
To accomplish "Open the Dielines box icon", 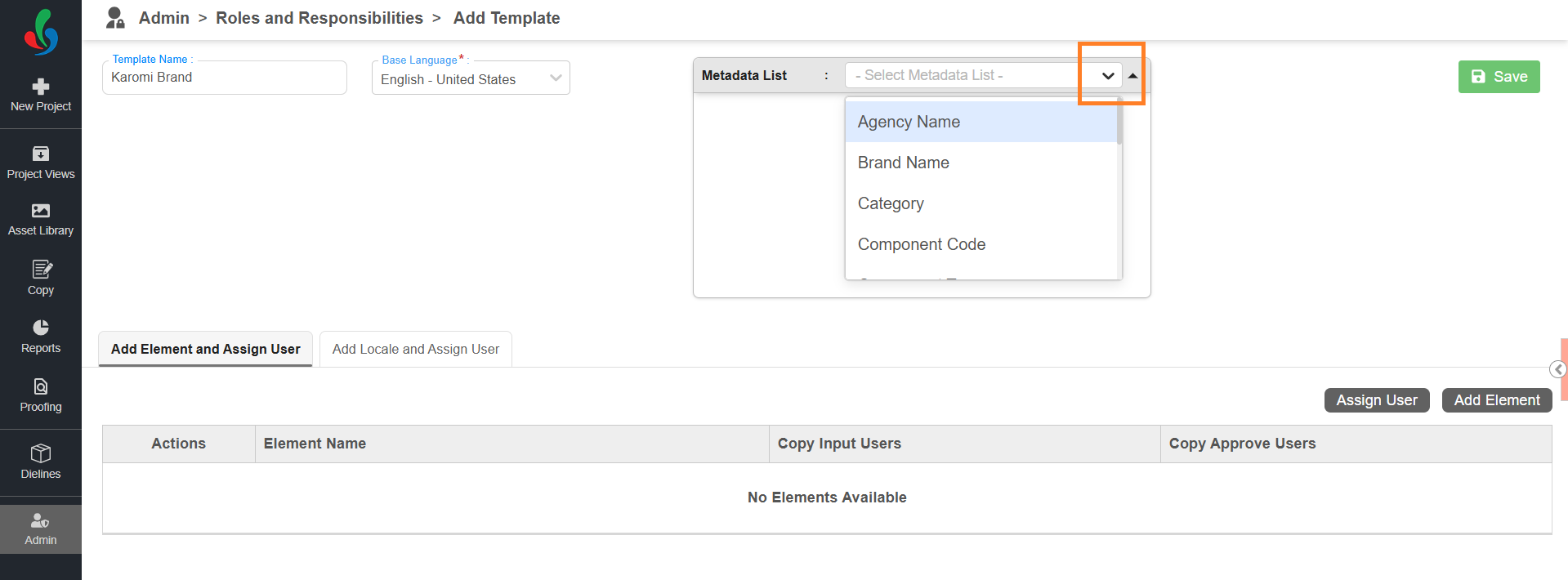I will pyautogui.click(x=41, y=453).
